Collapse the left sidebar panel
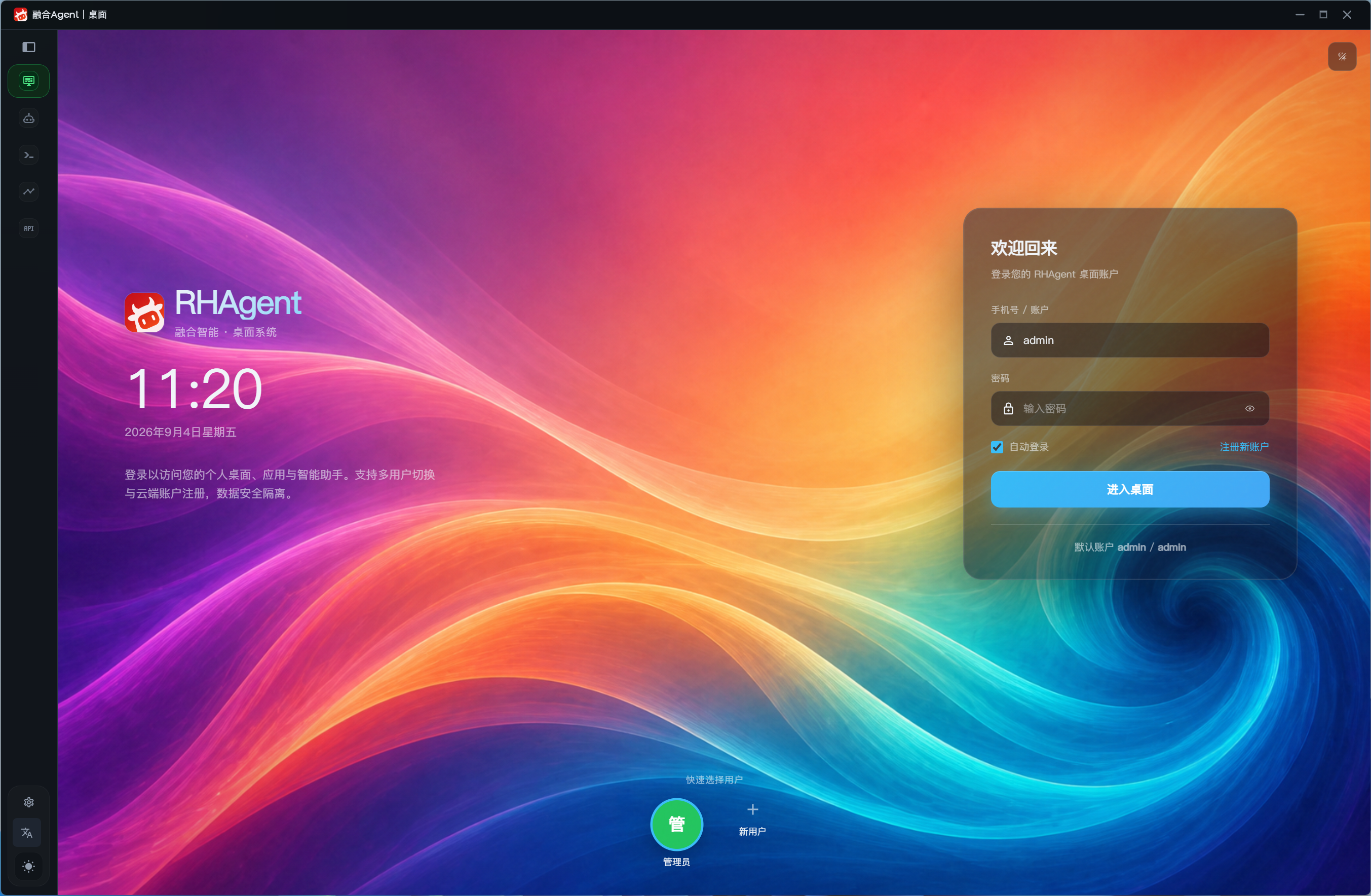 pyautogui.click(x=29, y=47)
